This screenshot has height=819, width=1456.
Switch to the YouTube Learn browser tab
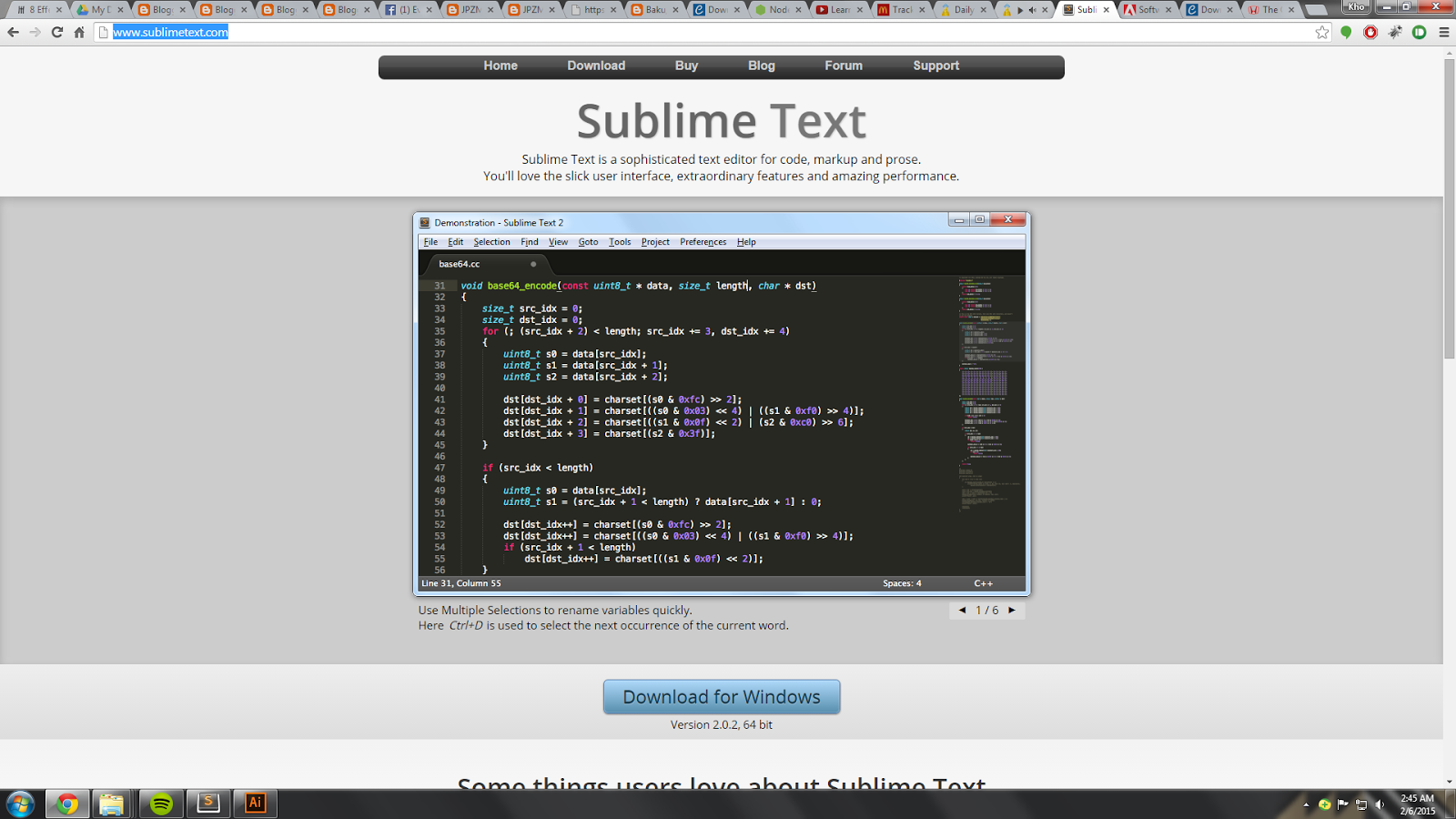pyautogui.click(x=838, y=10)
